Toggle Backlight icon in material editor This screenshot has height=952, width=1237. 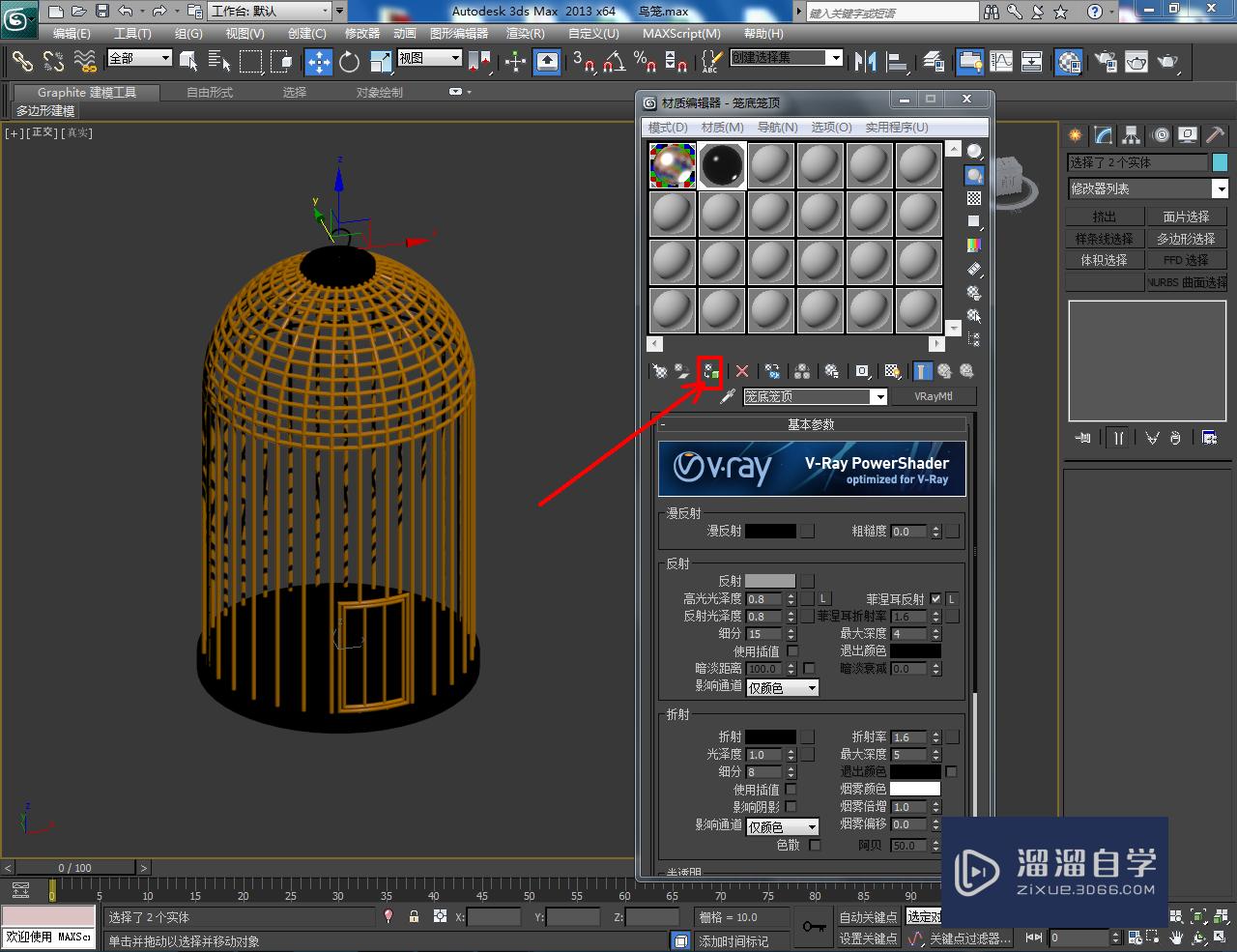click(x=974, y=175)
